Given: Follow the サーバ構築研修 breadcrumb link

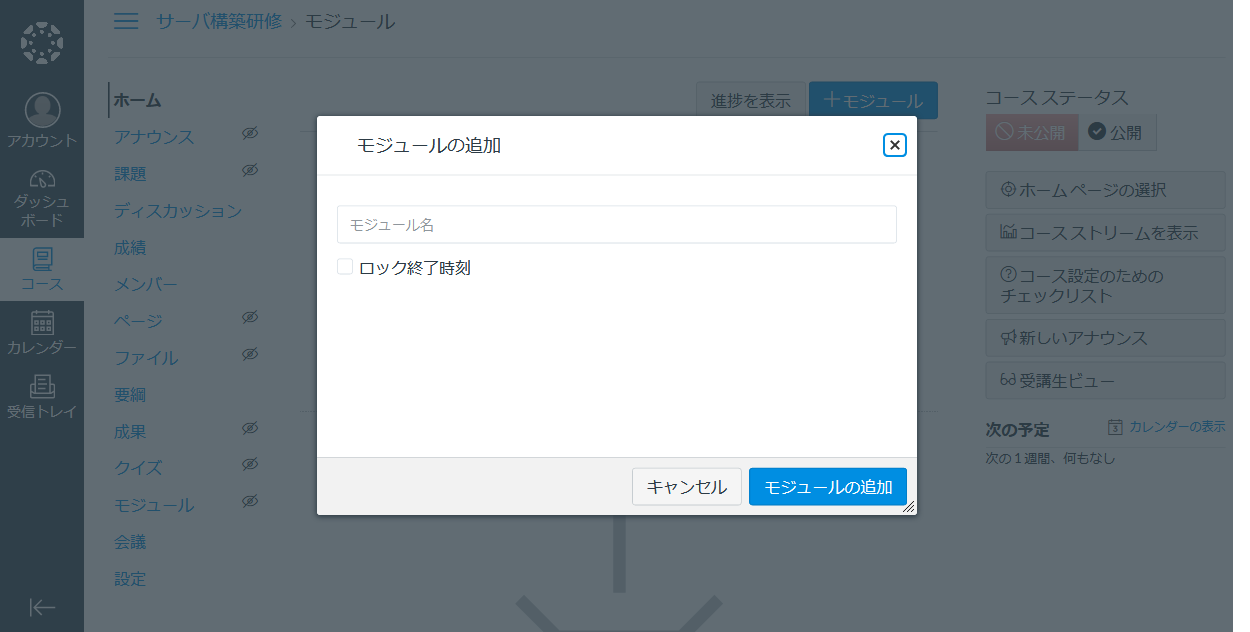Looking at the screenshot, I should [x=219, y=21].
